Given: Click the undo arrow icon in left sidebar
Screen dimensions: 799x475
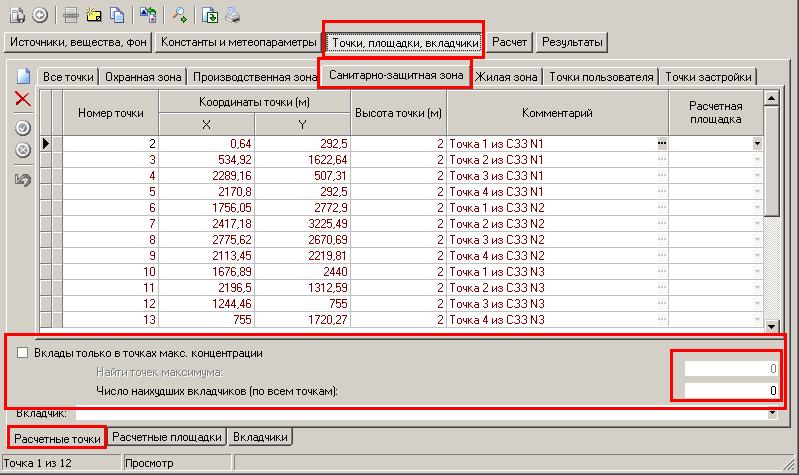Looking at the screenshot, I should [x=22, y=180].
